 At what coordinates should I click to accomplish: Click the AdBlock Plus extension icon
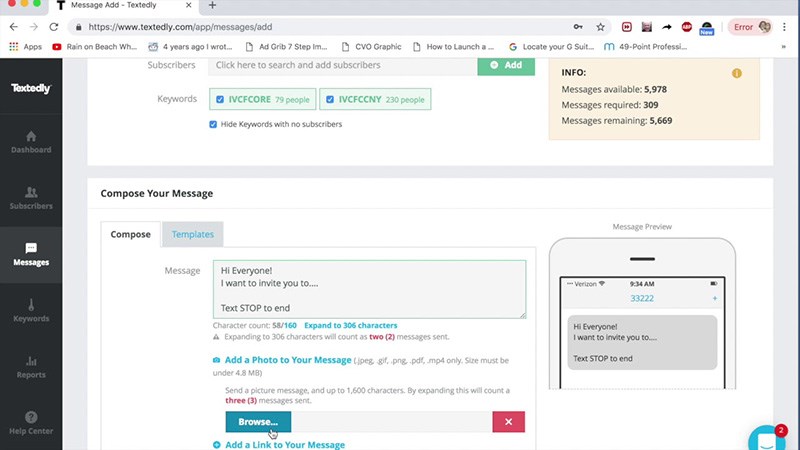687,27
